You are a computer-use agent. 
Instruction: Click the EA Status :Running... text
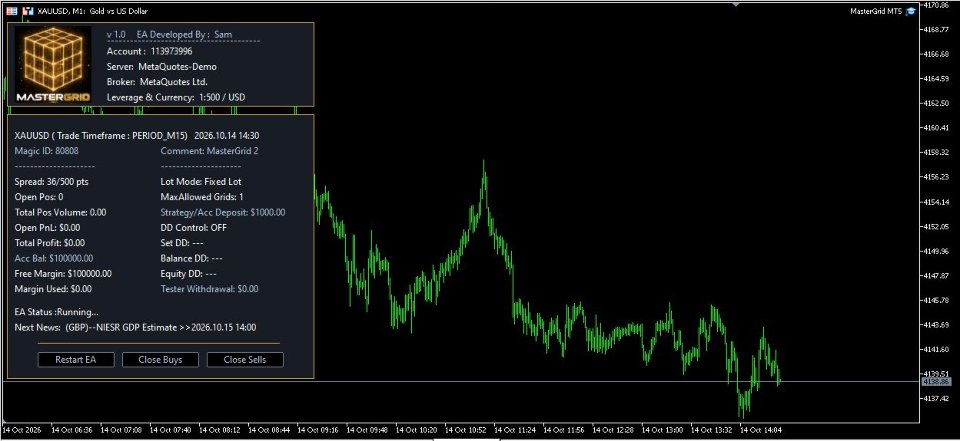pos(56,312)
